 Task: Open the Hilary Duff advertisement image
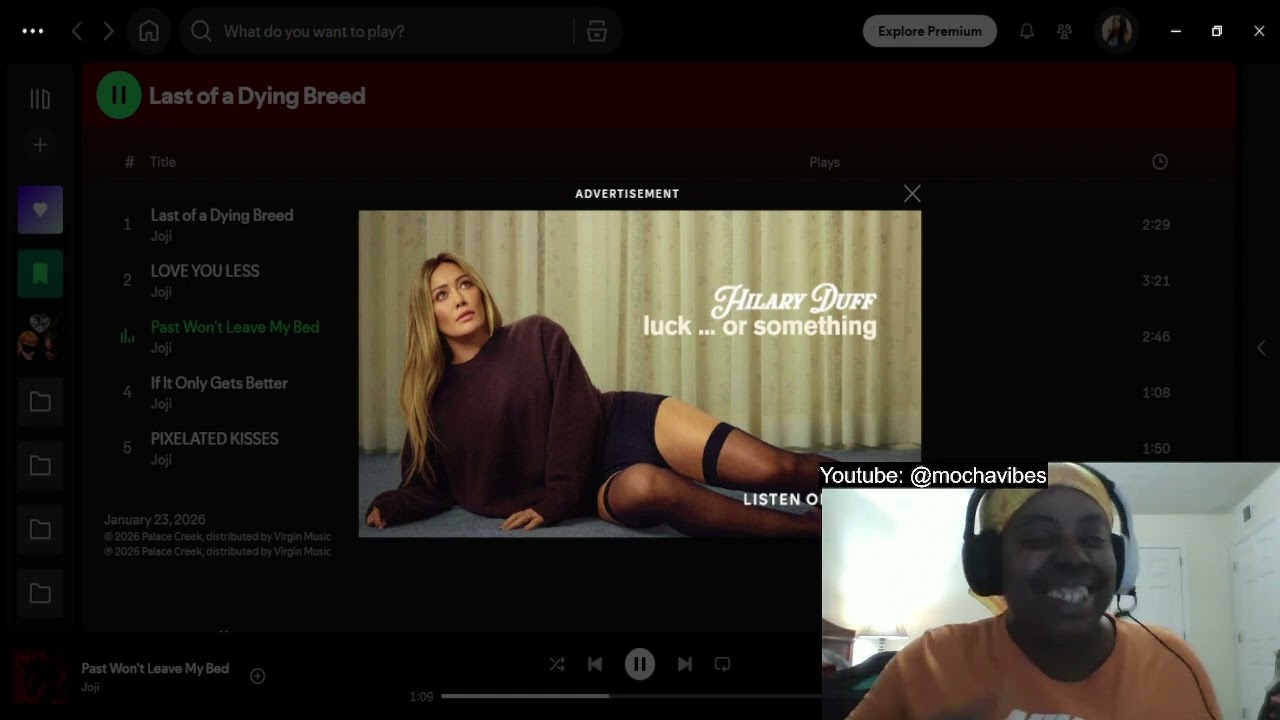tap(640, 373)
